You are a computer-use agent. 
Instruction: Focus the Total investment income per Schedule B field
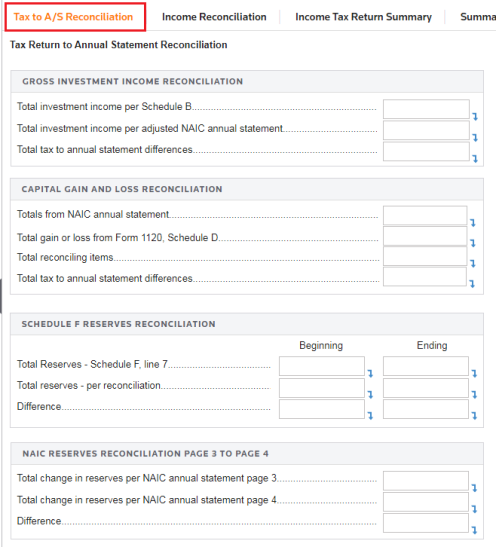tap(426, 109)
